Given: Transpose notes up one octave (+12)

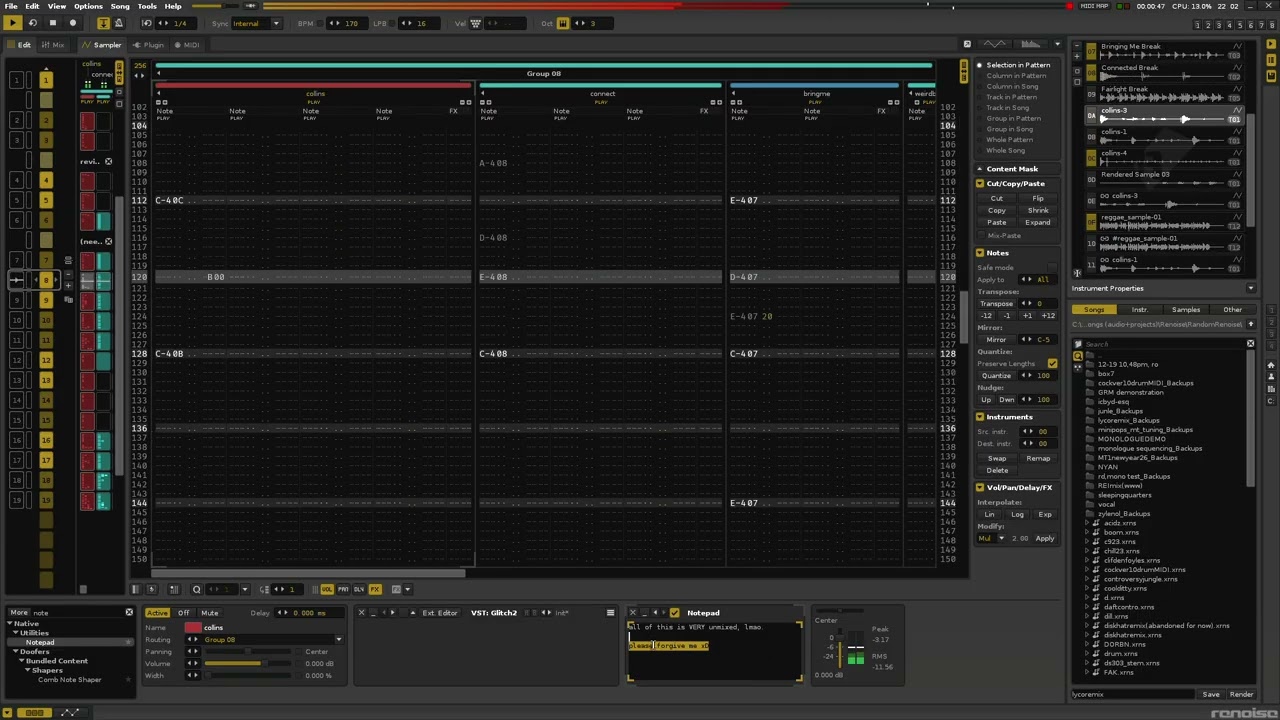Looking at the screenshot, I should point(1047,315).
